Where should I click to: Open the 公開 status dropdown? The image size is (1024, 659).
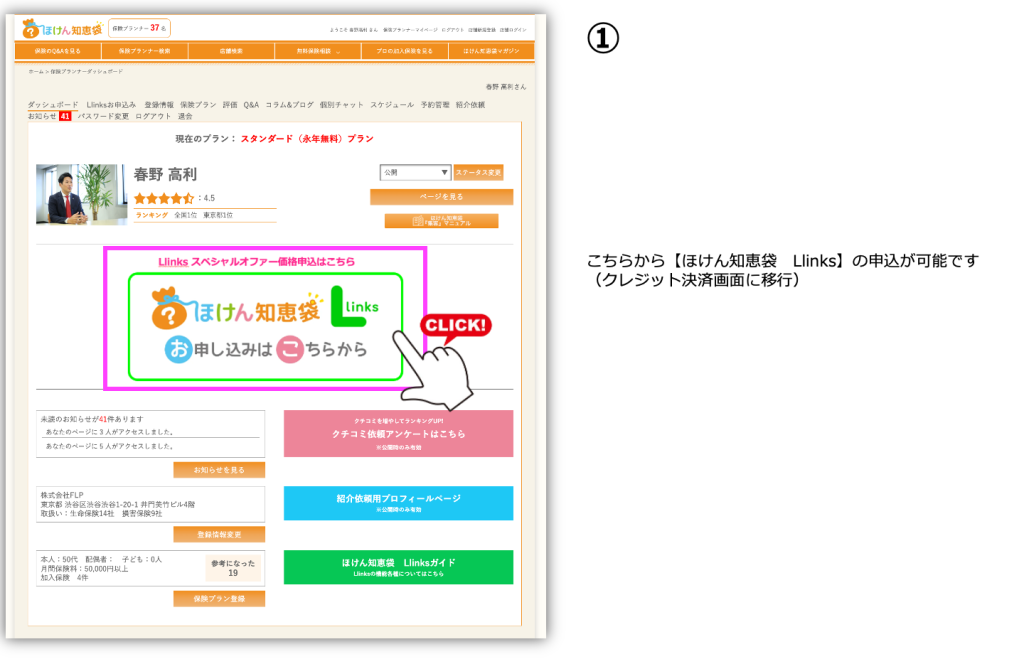click(415, 172)
